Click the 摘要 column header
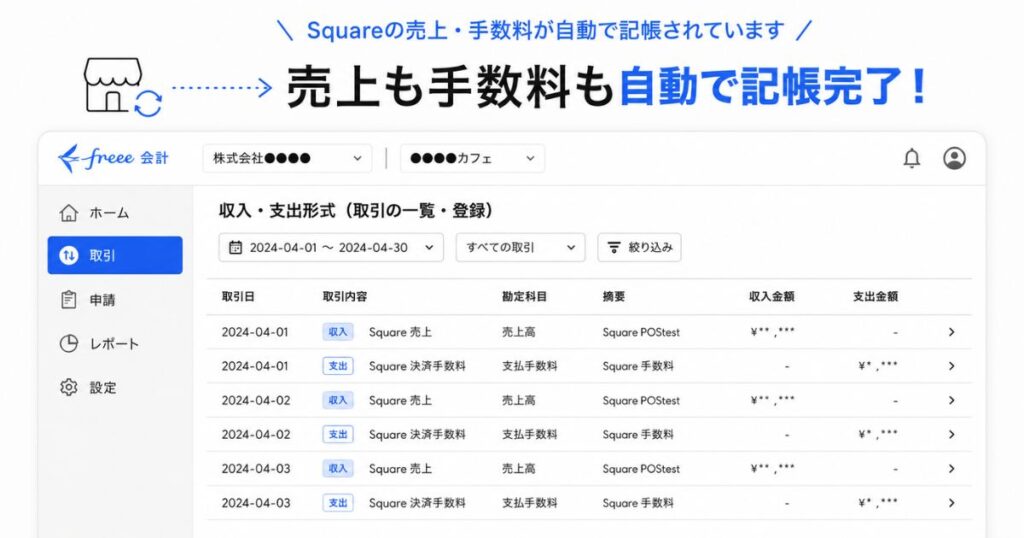 click(614, 296)
